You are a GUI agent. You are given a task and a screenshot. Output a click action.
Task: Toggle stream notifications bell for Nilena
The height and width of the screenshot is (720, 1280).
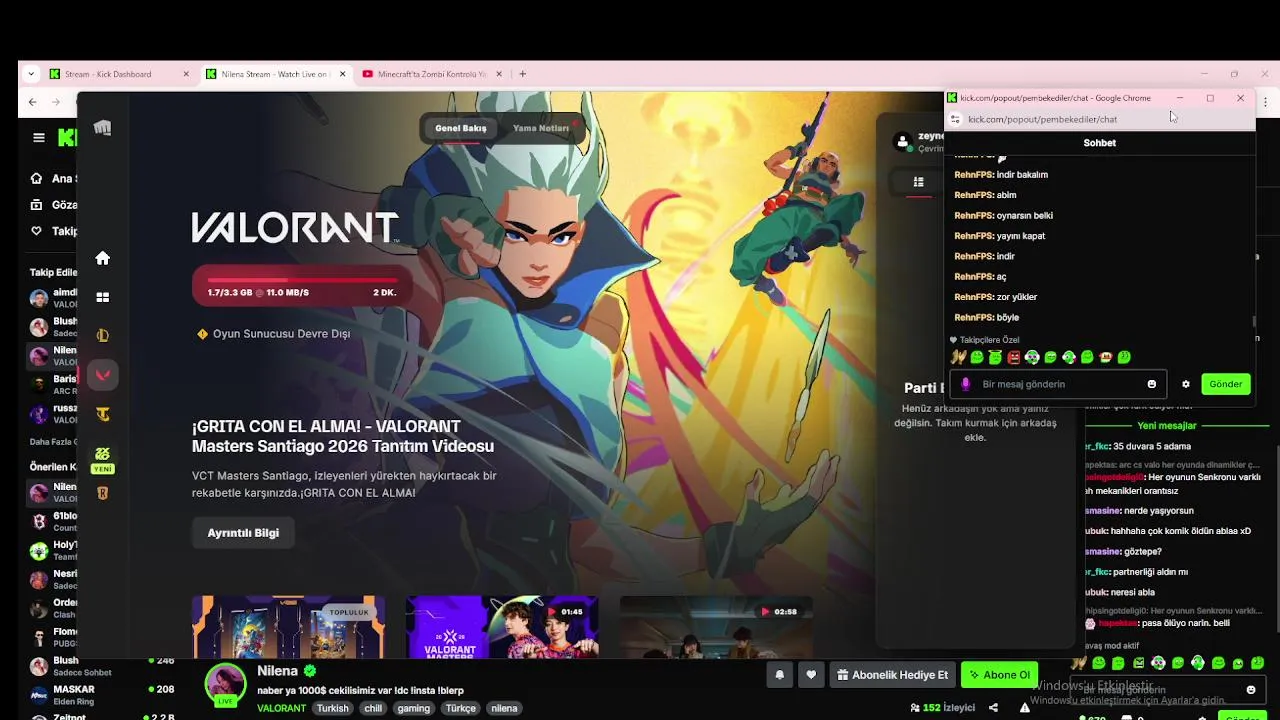point(780,675)
